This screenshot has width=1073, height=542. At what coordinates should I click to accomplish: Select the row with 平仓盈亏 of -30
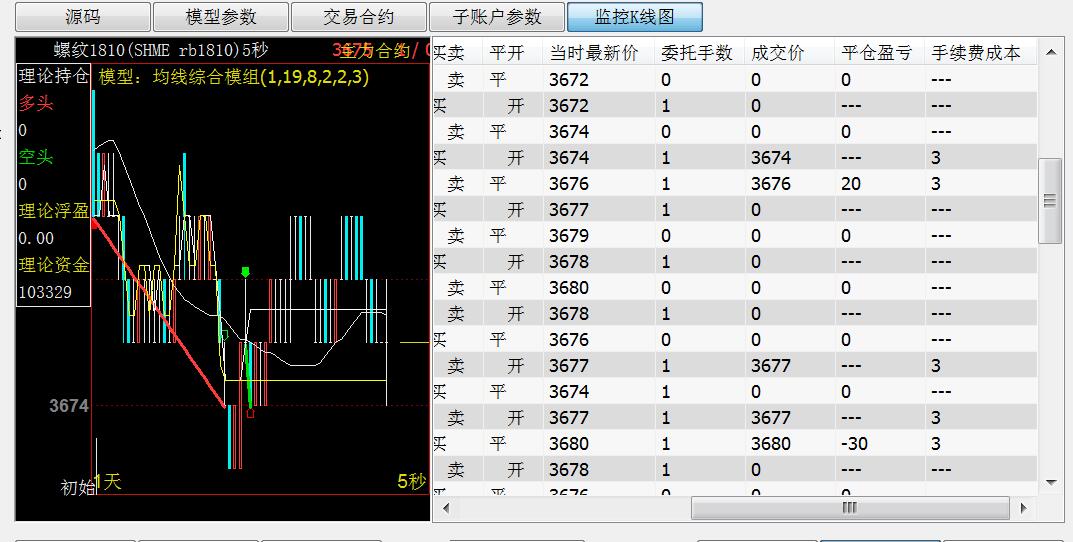(x=735, y=444)
